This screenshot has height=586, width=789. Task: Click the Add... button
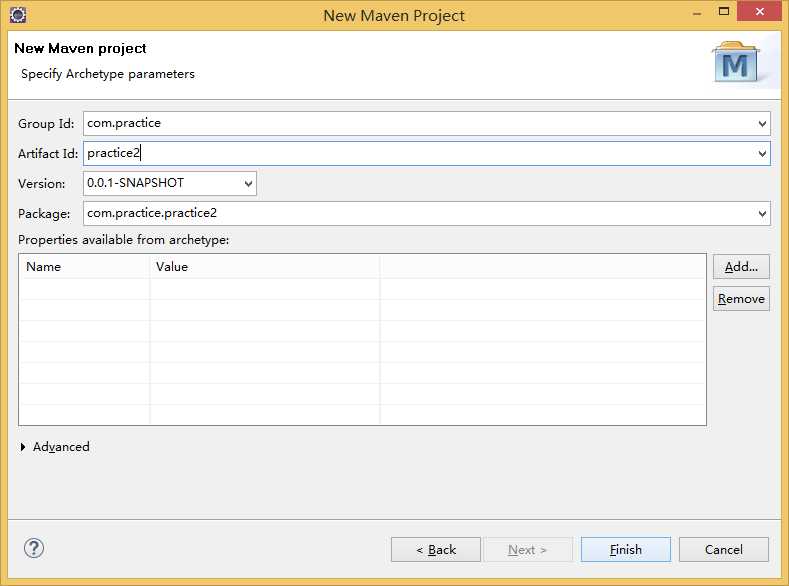coord(741,267)
